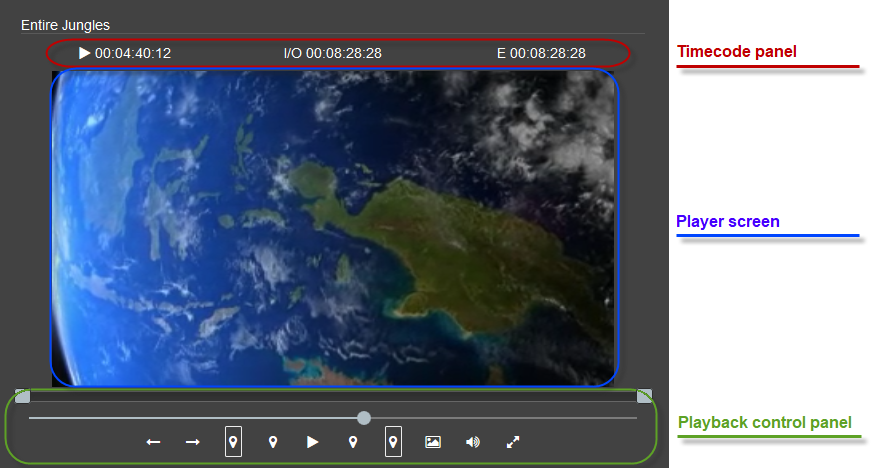The image size is (873, 468).
Task: Click the left trim handle above the slider
Action: 23,396
